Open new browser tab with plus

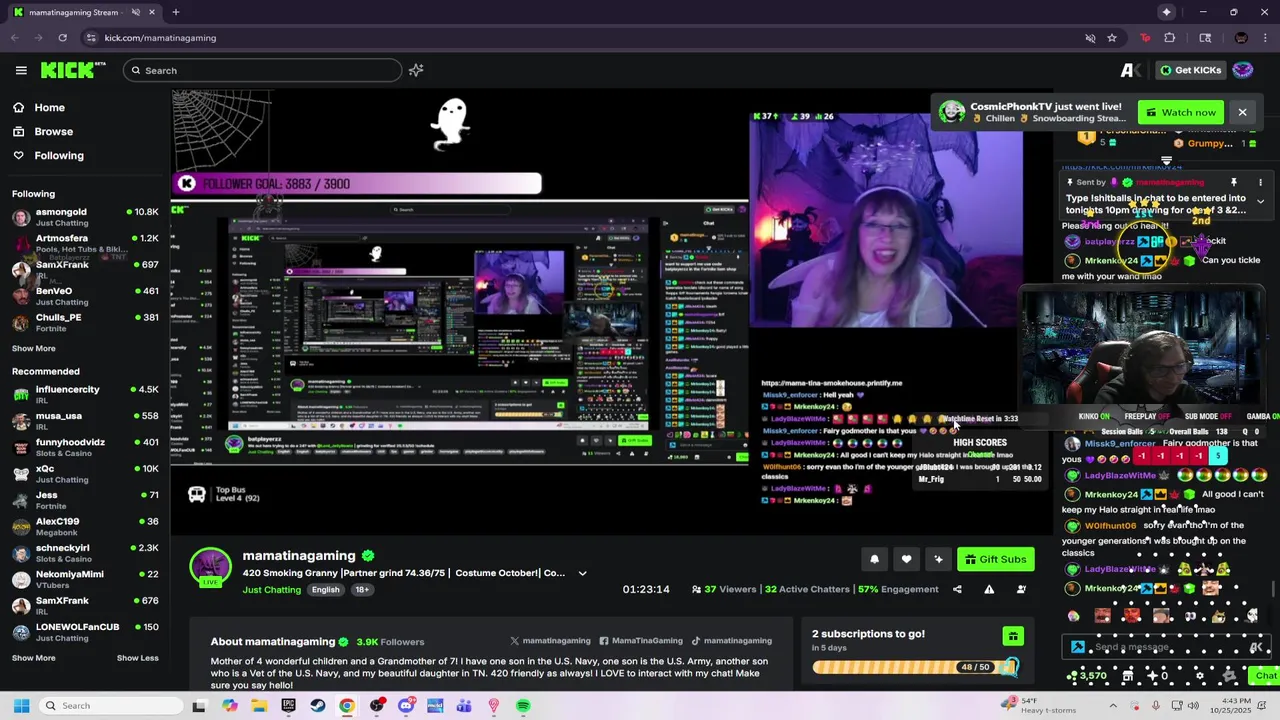175,12
